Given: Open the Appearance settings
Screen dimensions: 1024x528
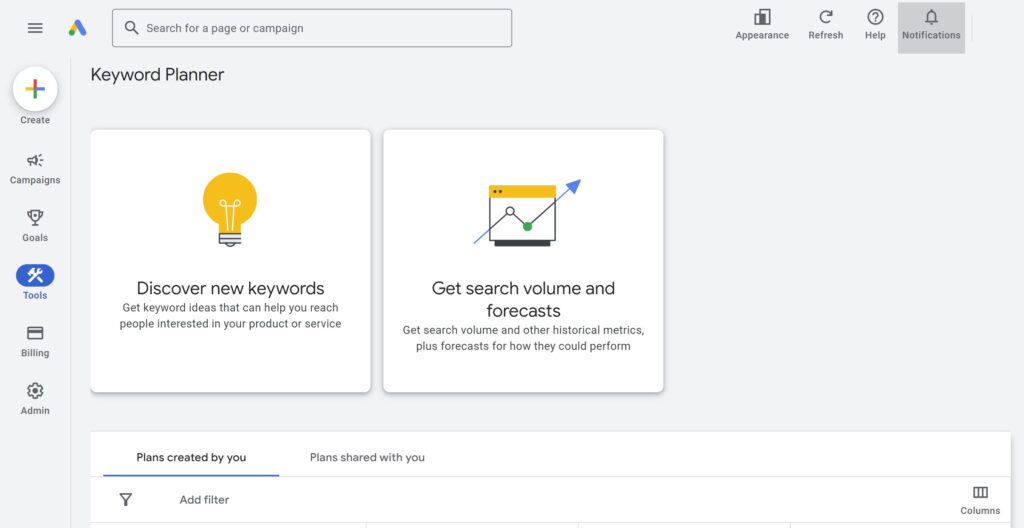Looking at the screenshot, I should tap(762, 26).
